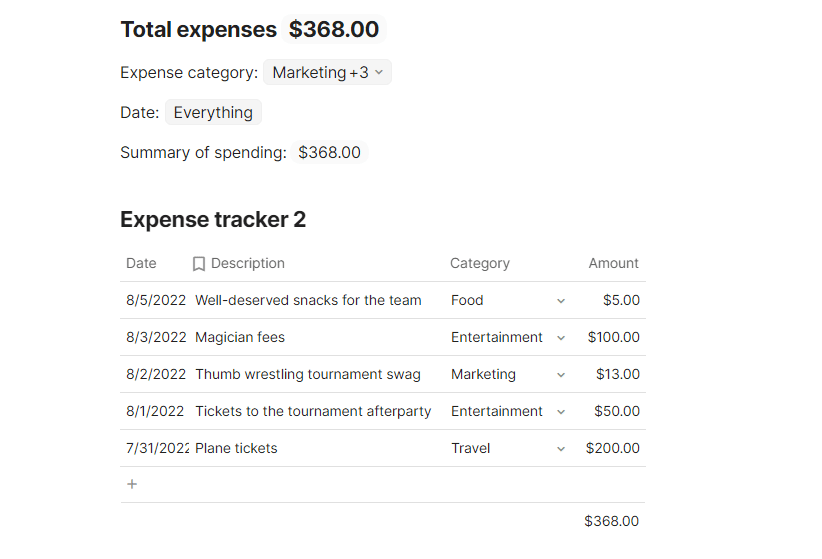The image size is (822, 559).
Task: Open the Marketing row category chevron
Action: coord(561,375)
